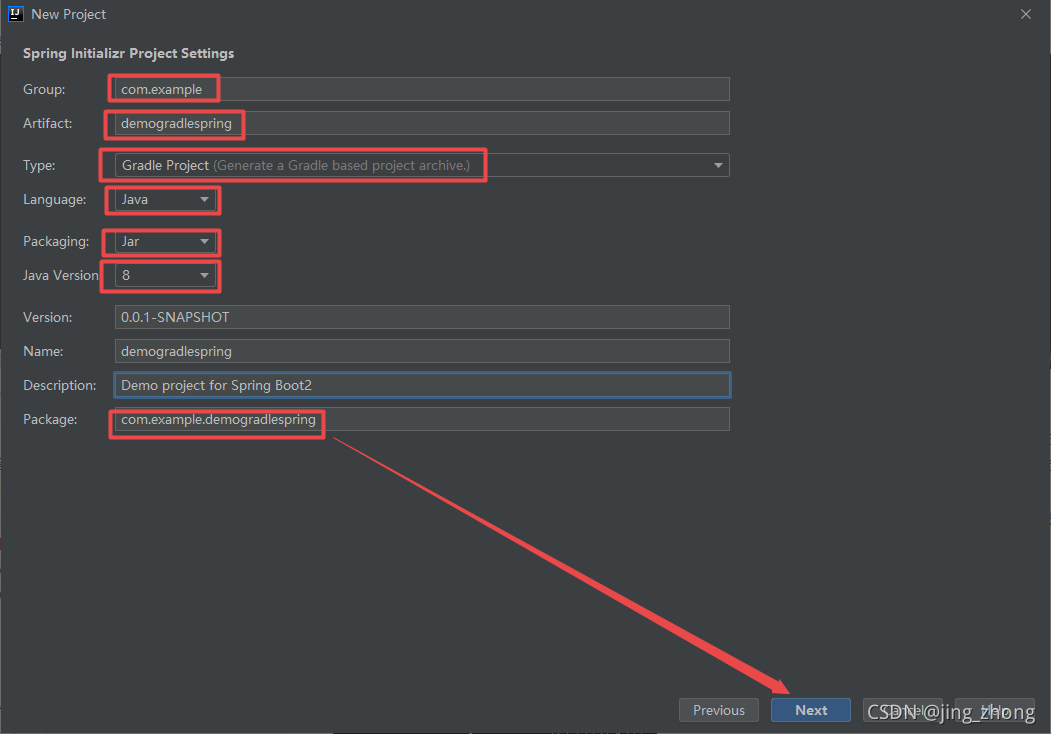
Task: Close the New Project dialog
Action: point(1026,14)
